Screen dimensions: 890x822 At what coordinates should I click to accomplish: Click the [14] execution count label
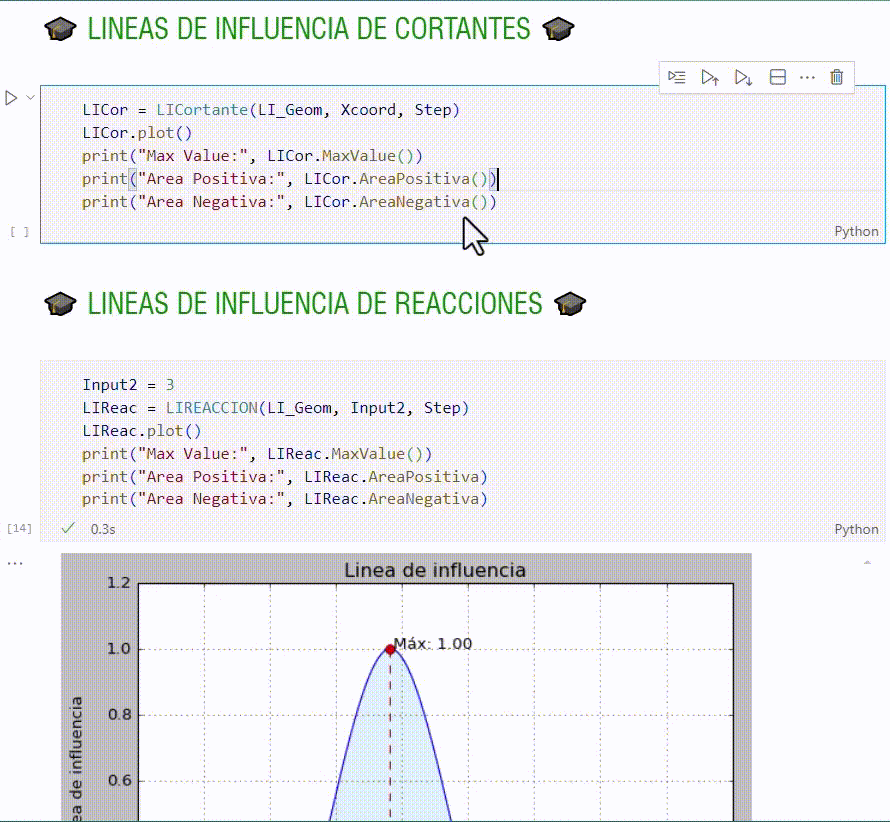point(19,528)
